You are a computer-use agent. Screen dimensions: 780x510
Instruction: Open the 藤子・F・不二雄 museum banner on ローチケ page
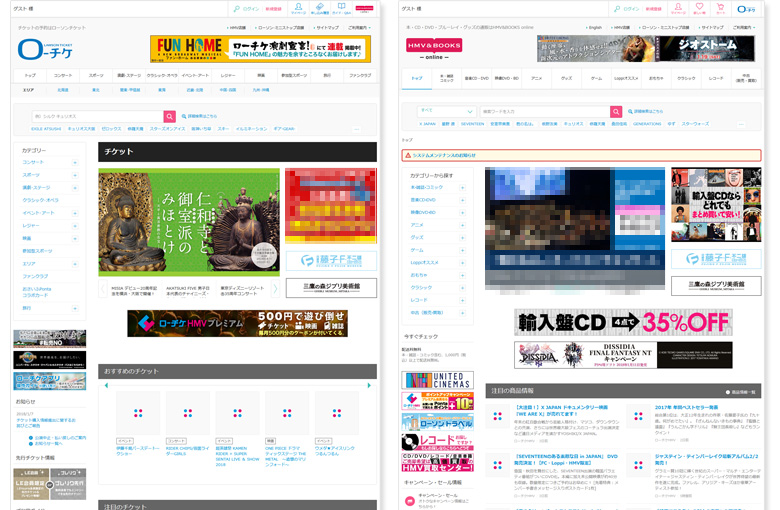pos(331,260)
